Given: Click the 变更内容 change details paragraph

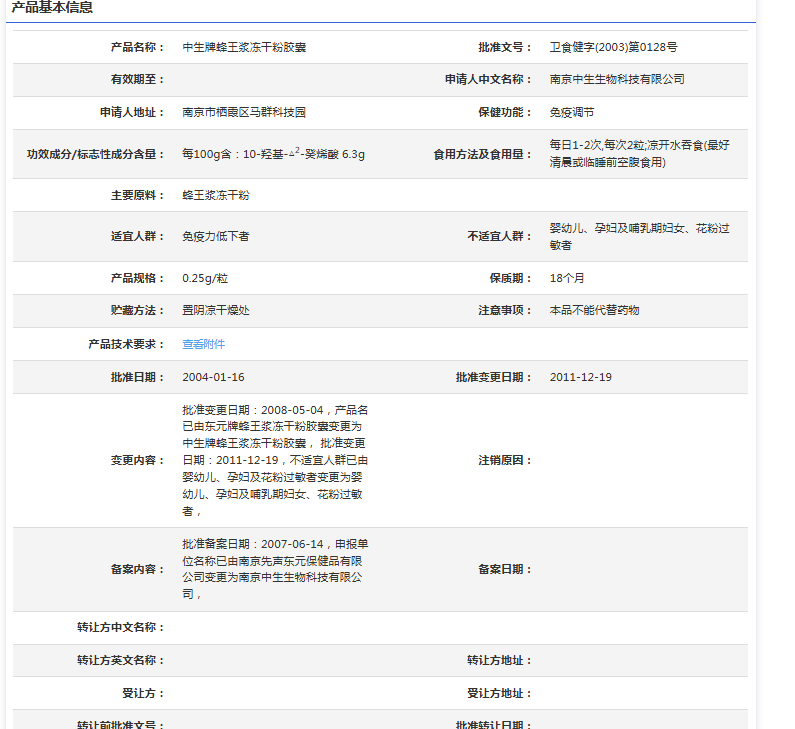Looking at the screenshot, I should pyautogui.click(x=275, y=460).
